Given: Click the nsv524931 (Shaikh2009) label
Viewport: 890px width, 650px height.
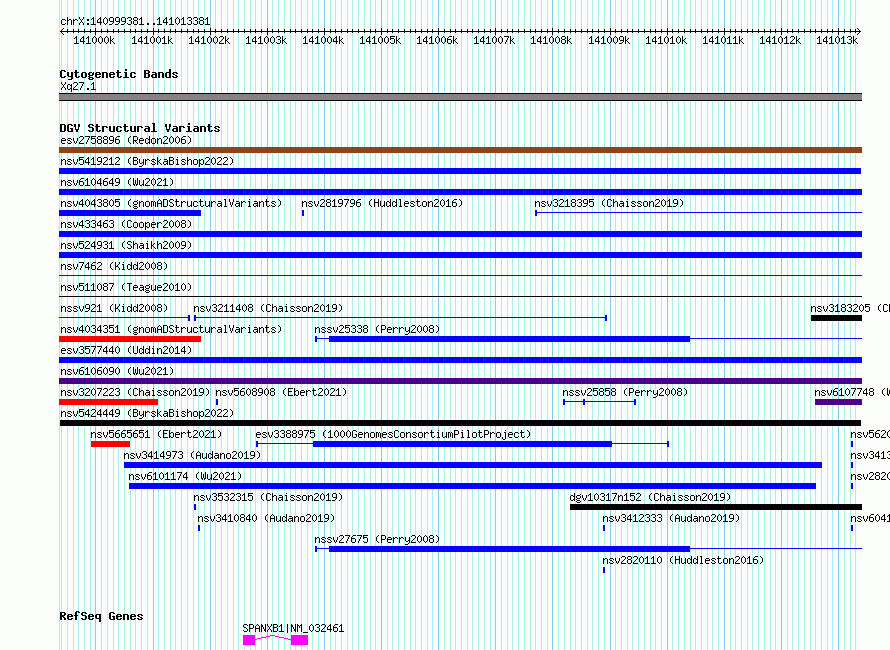Looking at the screenshot, I should tap(126, 245).
